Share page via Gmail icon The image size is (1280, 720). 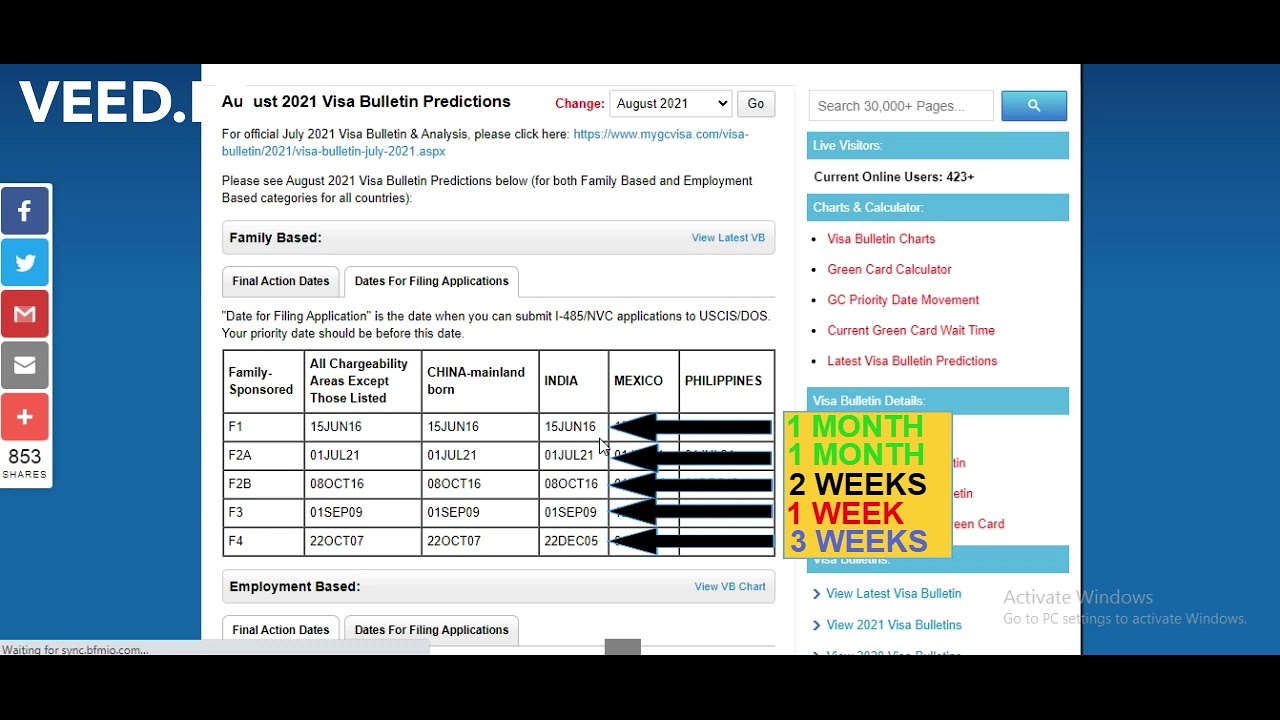(x=25, y=314)
